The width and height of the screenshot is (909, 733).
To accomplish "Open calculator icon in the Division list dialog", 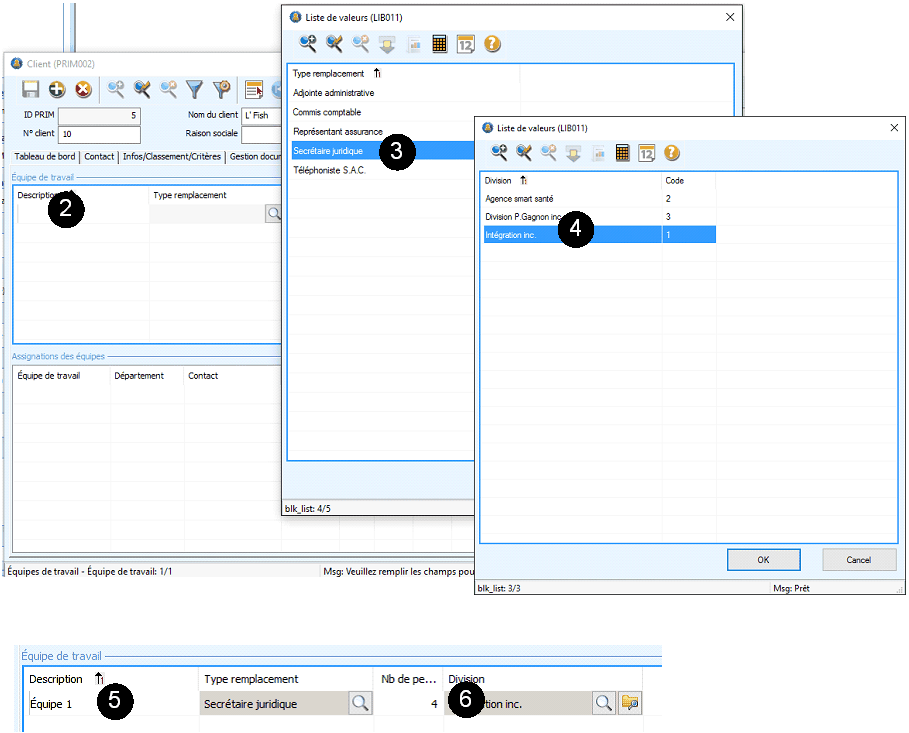I will point(623,152).
